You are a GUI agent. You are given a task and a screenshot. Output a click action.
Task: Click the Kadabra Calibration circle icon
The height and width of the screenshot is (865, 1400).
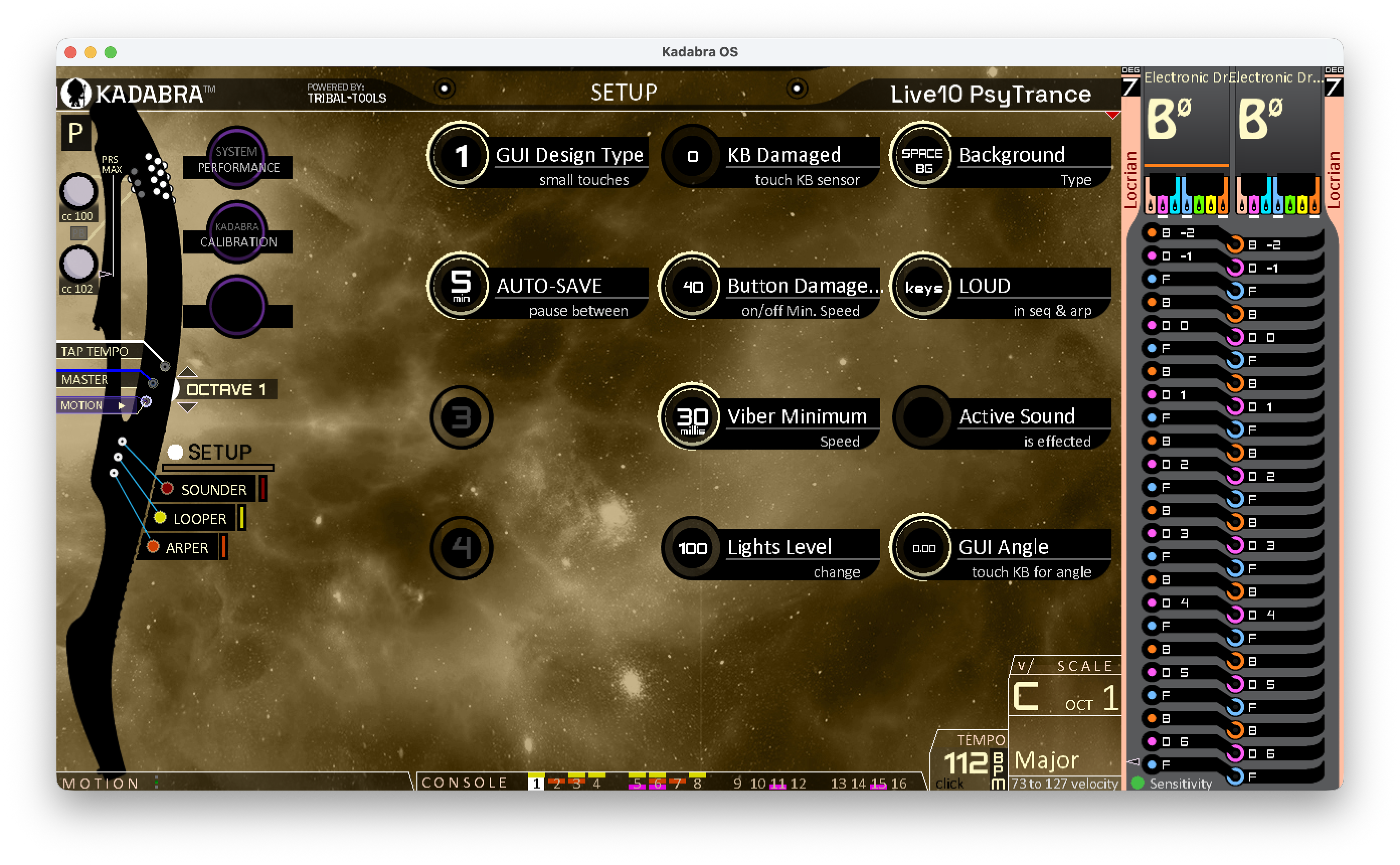[237, 232]
